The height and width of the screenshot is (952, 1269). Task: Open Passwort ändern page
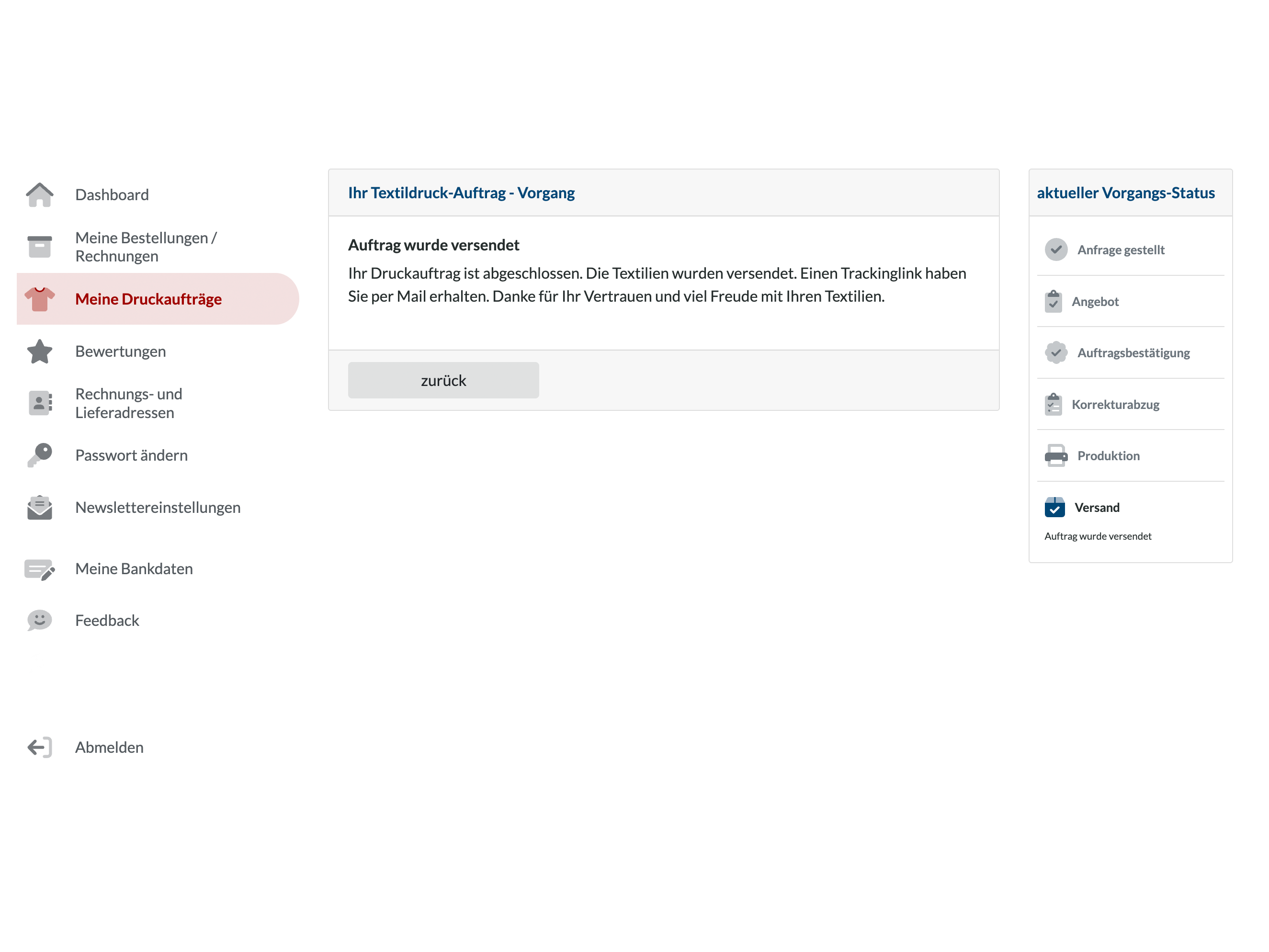click(158, 455)
